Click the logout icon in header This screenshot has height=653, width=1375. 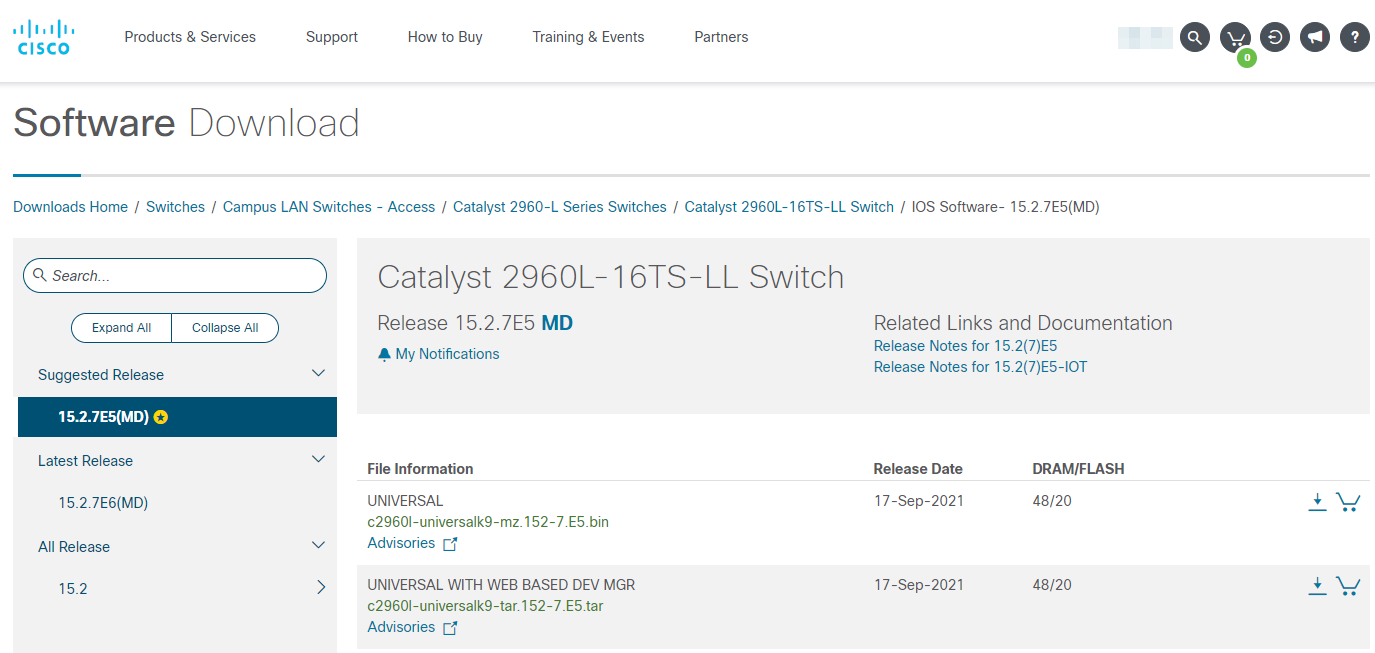(x=1275, y=38)
